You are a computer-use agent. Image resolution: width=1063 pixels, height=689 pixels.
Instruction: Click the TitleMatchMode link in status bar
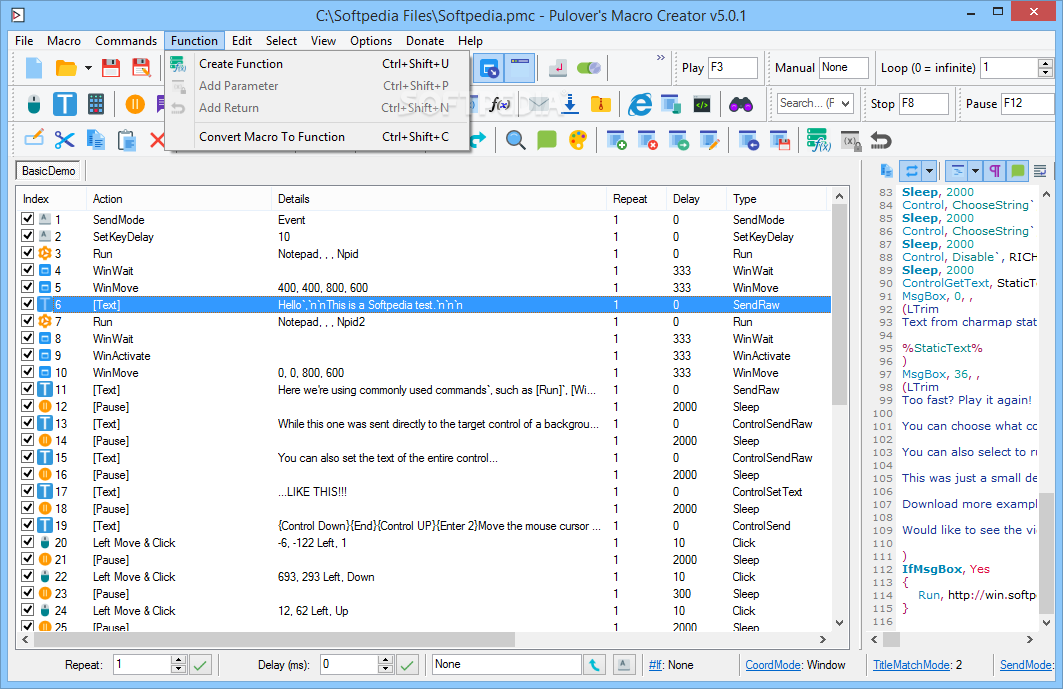(911, 665)
